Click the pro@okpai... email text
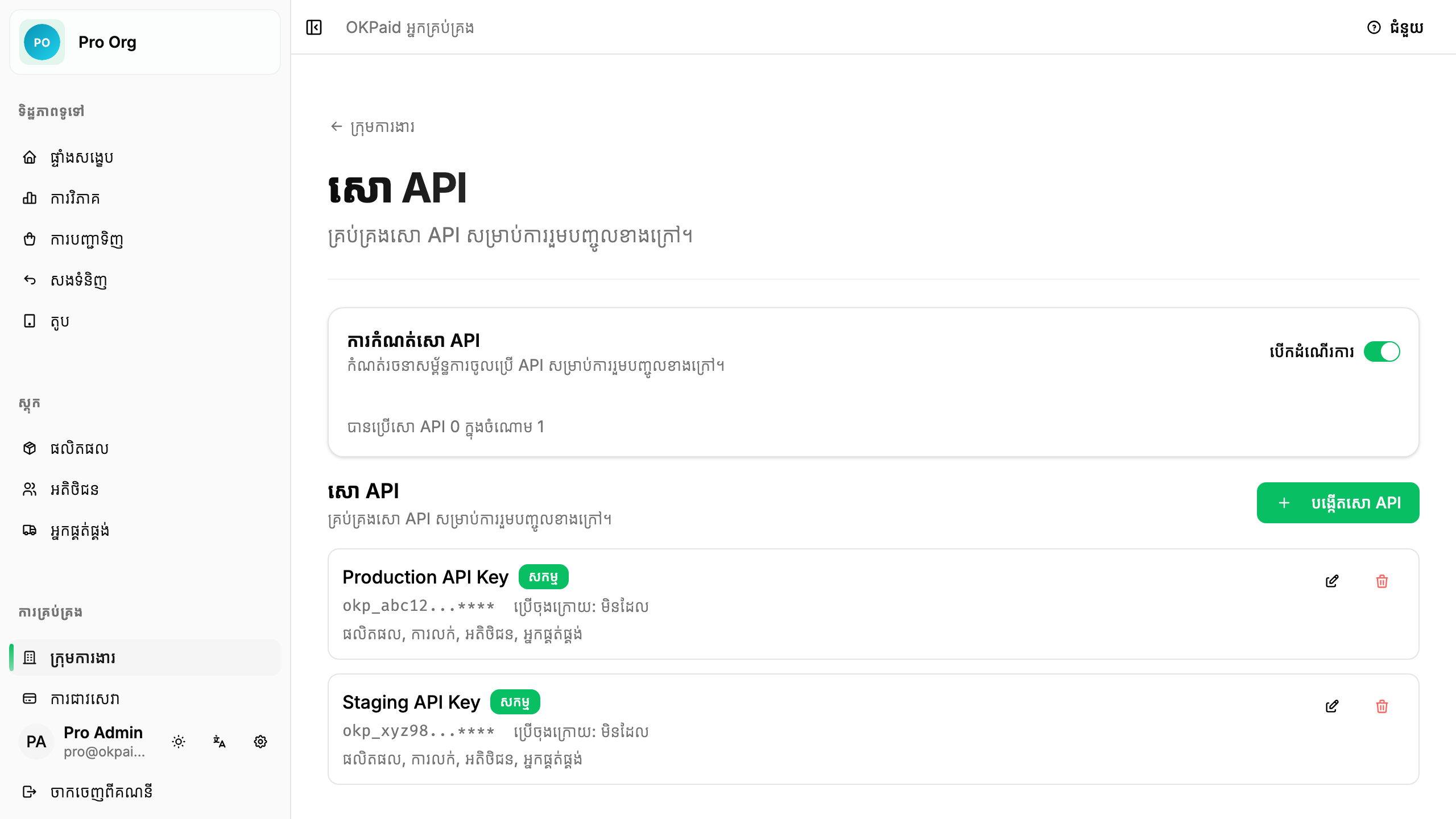The width and height of the screenshot is (1456, 819). pyautogui.click(x=104, y=751)
